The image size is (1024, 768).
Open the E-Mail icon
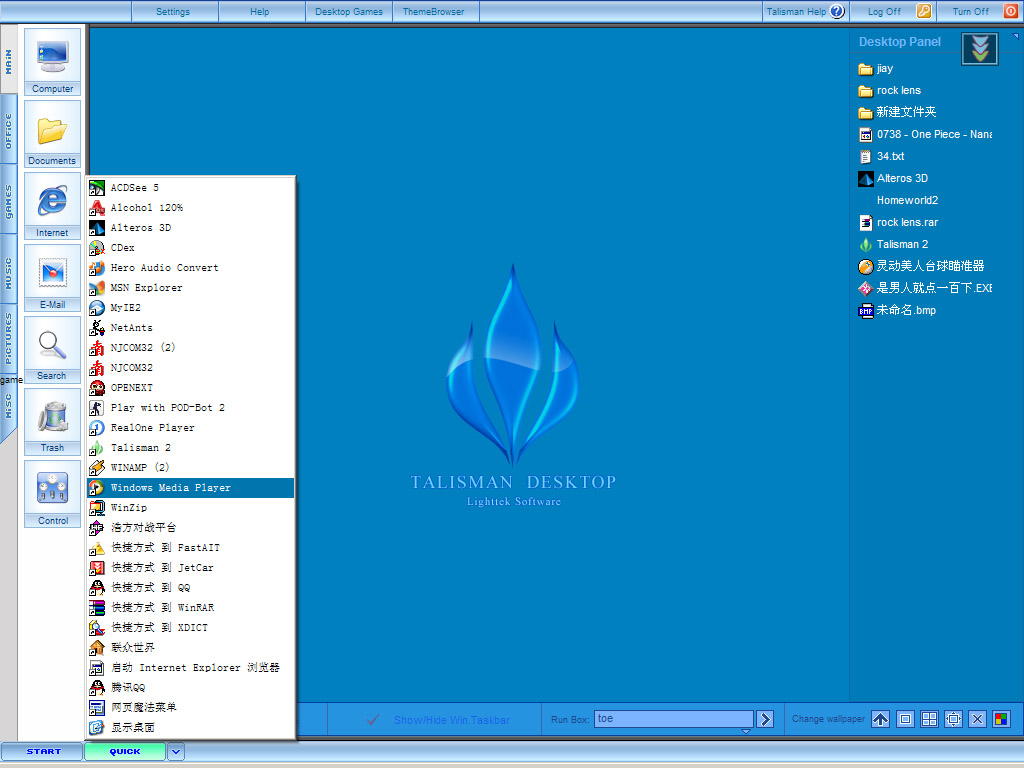point(52,278)
